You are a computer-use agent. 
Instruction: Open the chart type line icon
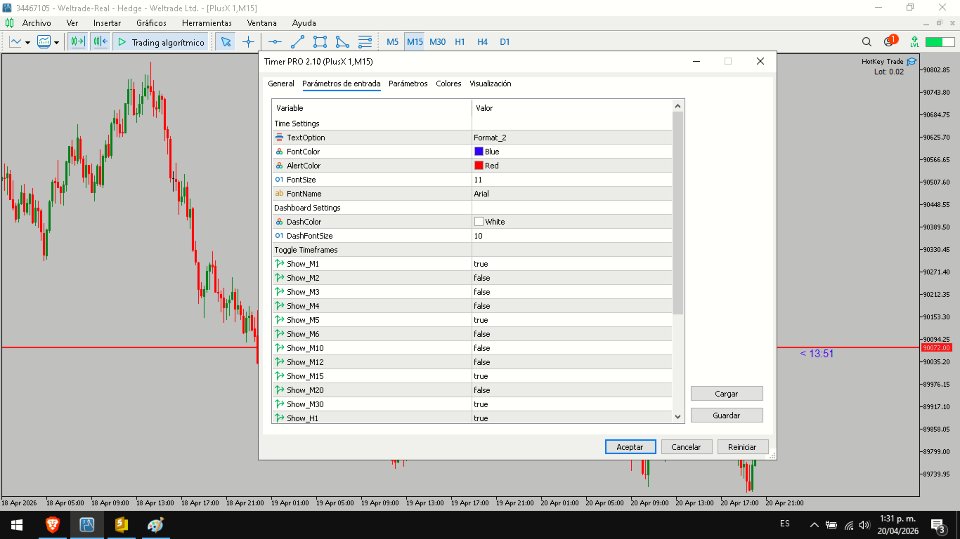(x=15, y=42)
